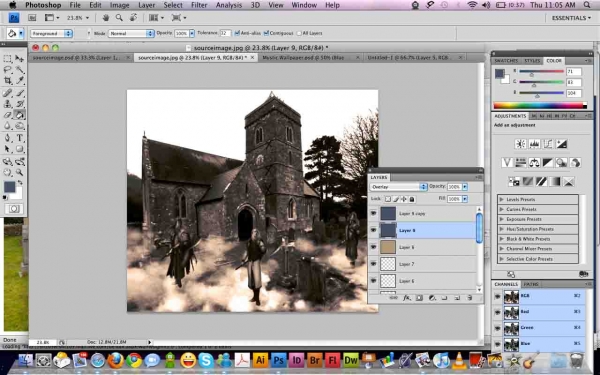The height and width of the screenshot is (375, 600).
Task: Select the Clone Stamp tool
Action: (7, 104)
